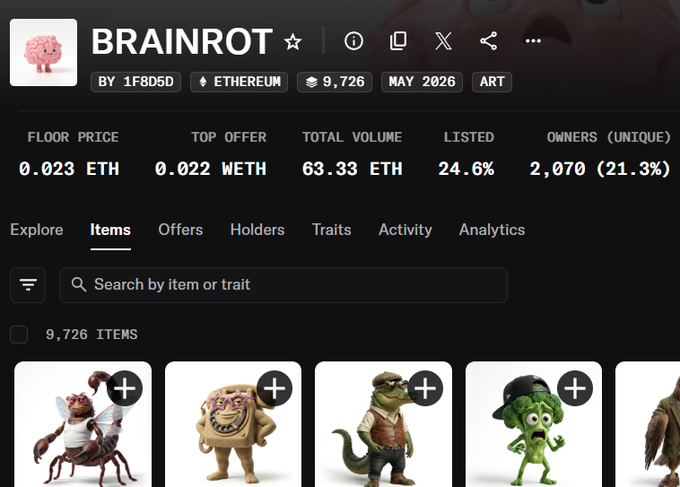Click the 9,726 item count badge
The image size is (680, 487).
(x=334, y=82)
